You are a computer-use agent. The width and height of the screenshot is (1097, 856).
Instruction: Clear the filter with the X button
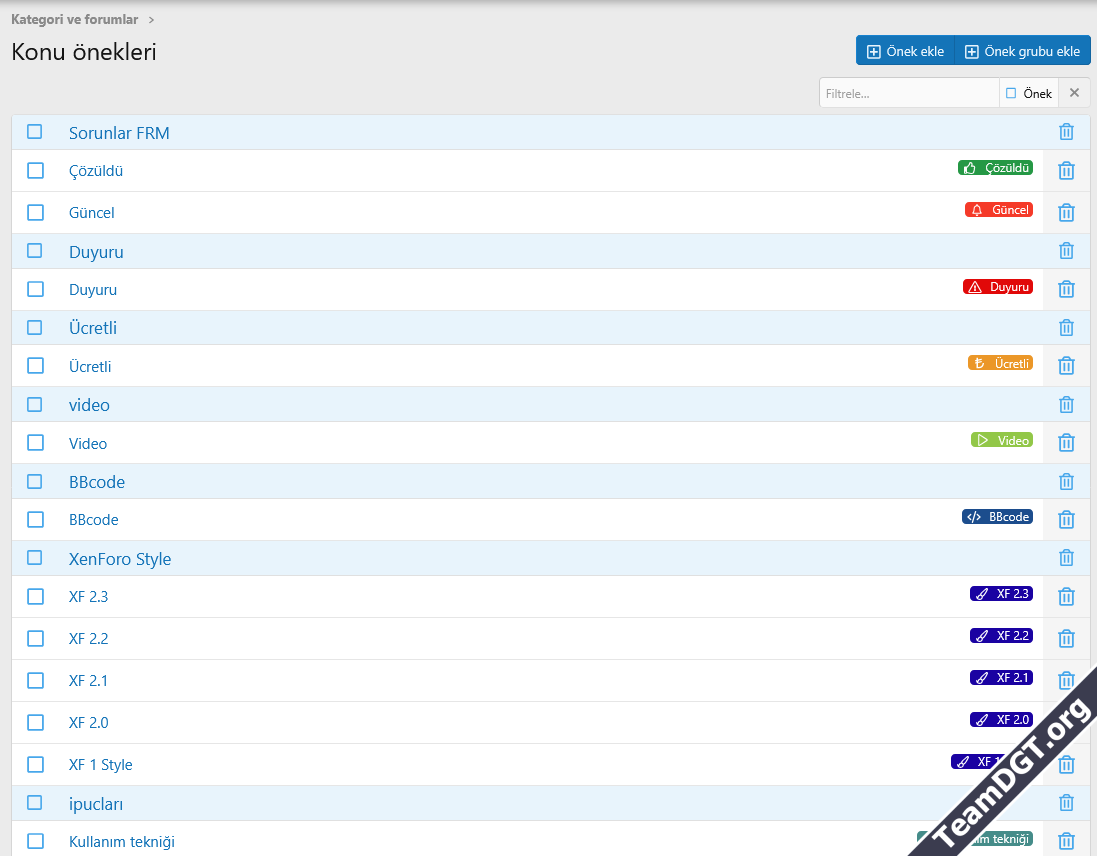point(1074,93)
